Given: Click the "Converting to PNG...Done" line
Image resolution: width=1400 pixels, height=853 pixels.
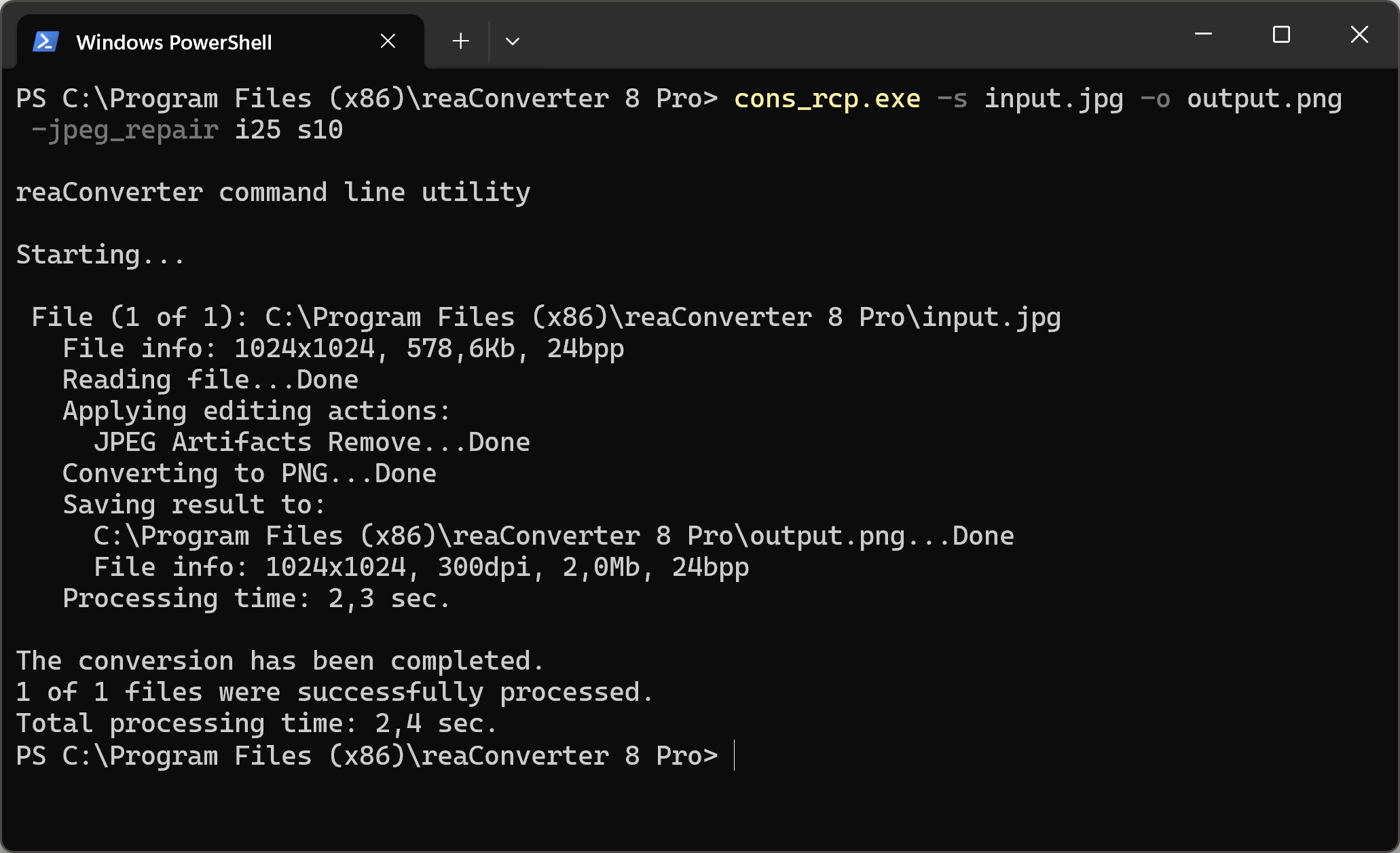Looking at the screenshot, I should tap(249, 473).
